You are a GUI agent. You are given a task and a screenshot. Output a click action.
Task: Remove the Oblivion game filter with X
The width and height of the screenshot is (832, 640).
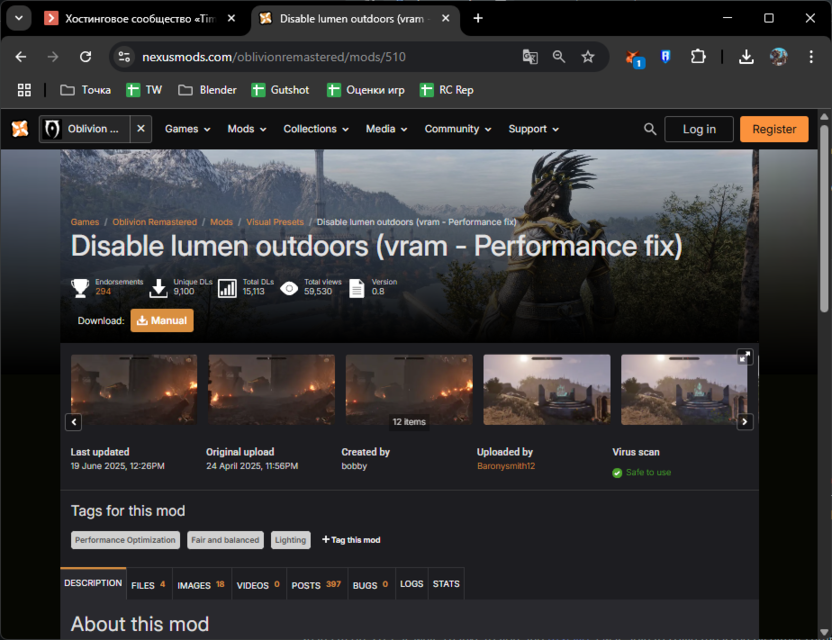click(141, 129)
